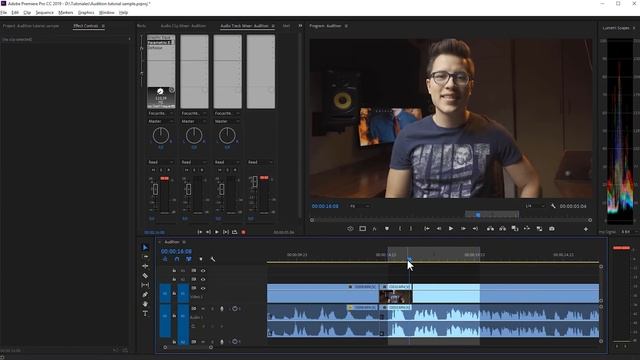640x360 pixels.
Task: Open first channel strip Read automation dropdown
Action: click(x=161, y=162)
